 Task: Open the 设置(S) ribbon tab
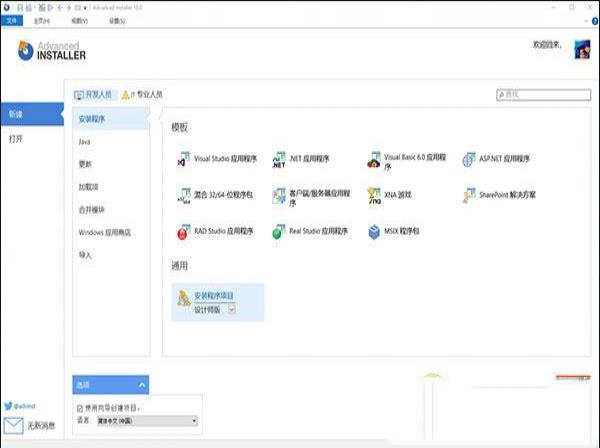point(117,21)
